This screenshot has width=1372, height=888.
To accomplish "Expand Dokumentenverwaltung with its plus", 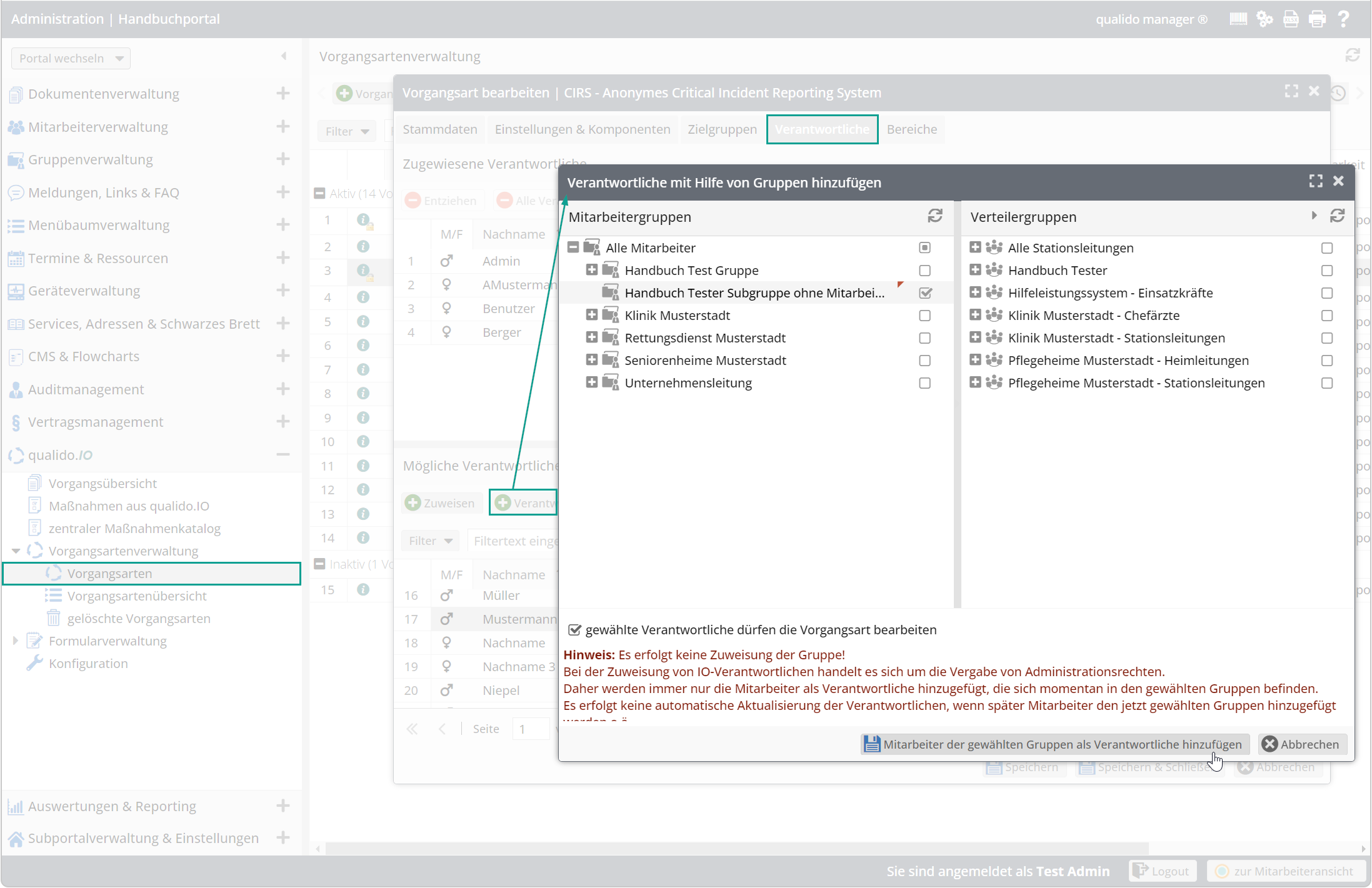I will [x=283, y=94].
